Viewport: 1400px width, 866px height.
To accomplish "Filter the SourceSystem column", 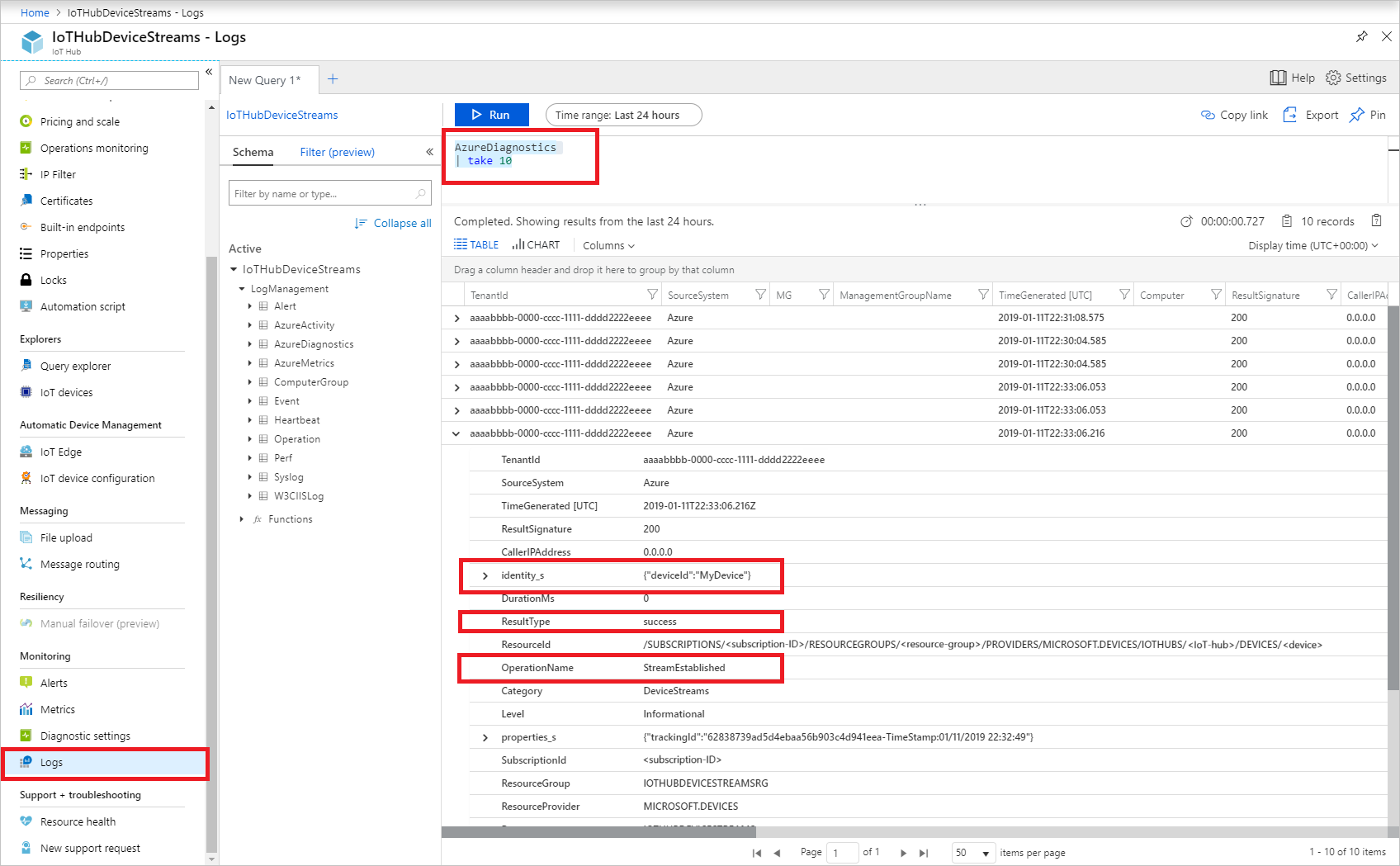I will pyautogui.click(x=760, y=294).
